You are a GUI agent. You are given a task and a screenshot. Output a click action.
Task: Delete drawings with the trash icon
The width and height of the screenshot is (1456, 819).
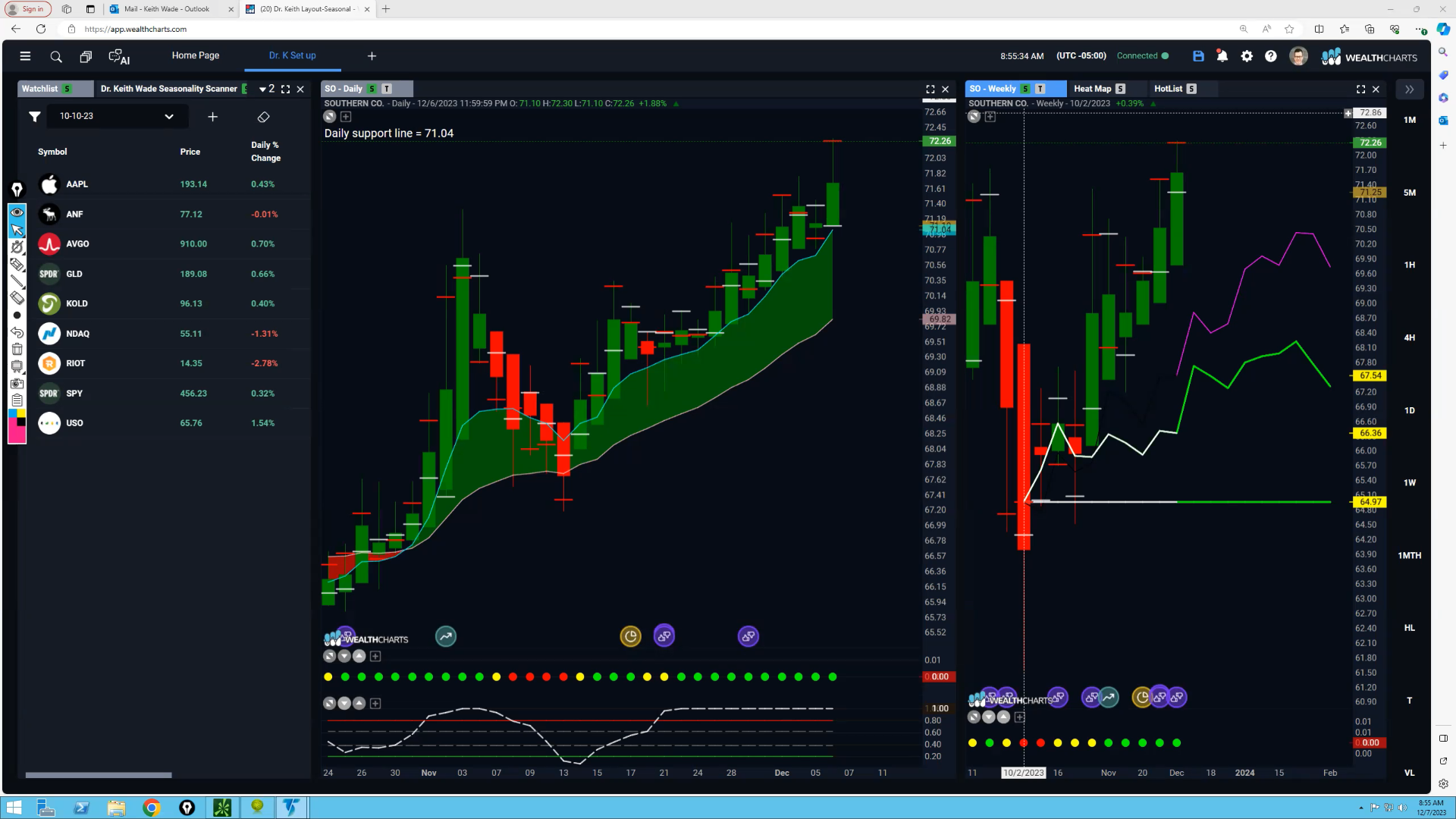click(17, 350)
